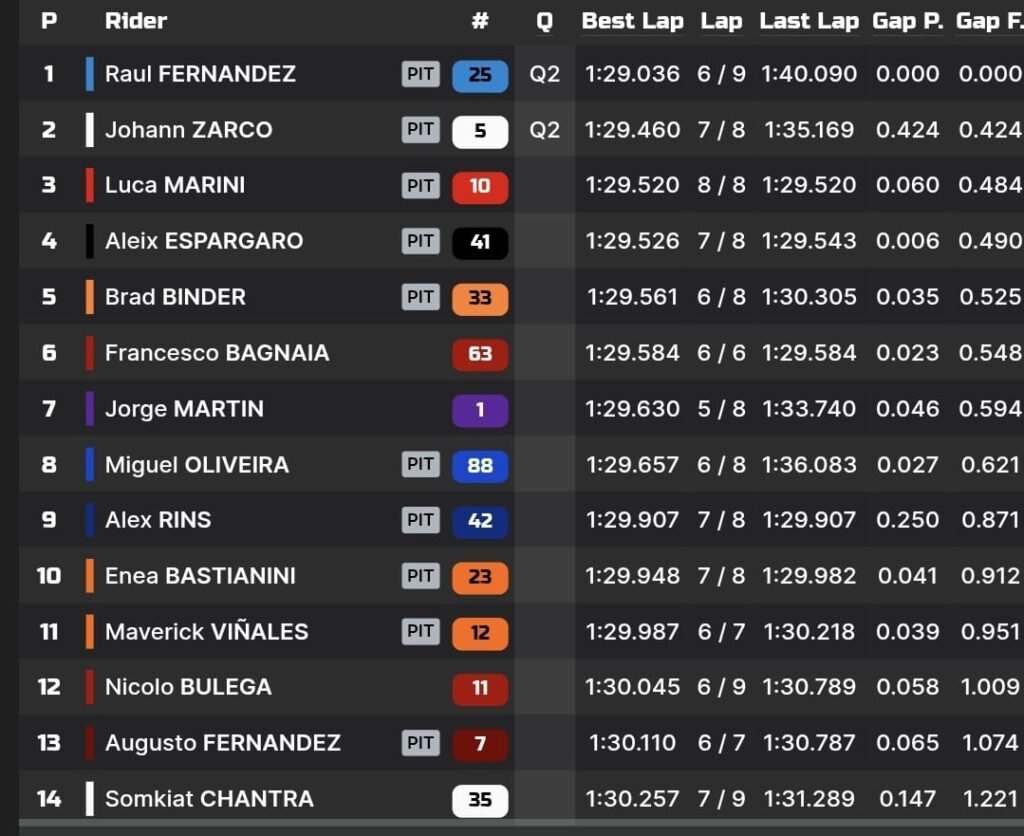
Task: Click the Gap P. column header
Action: point(907,21)
